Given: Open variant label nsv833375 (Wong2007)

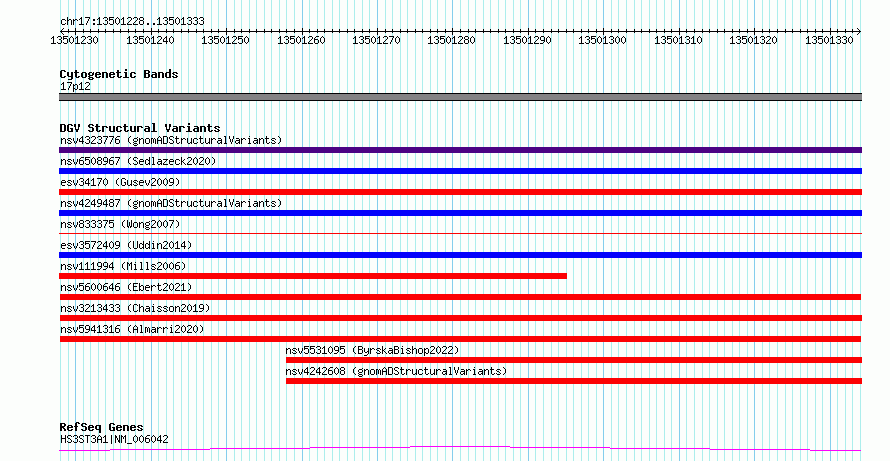Looking at the screenshot, I should 120,224.
